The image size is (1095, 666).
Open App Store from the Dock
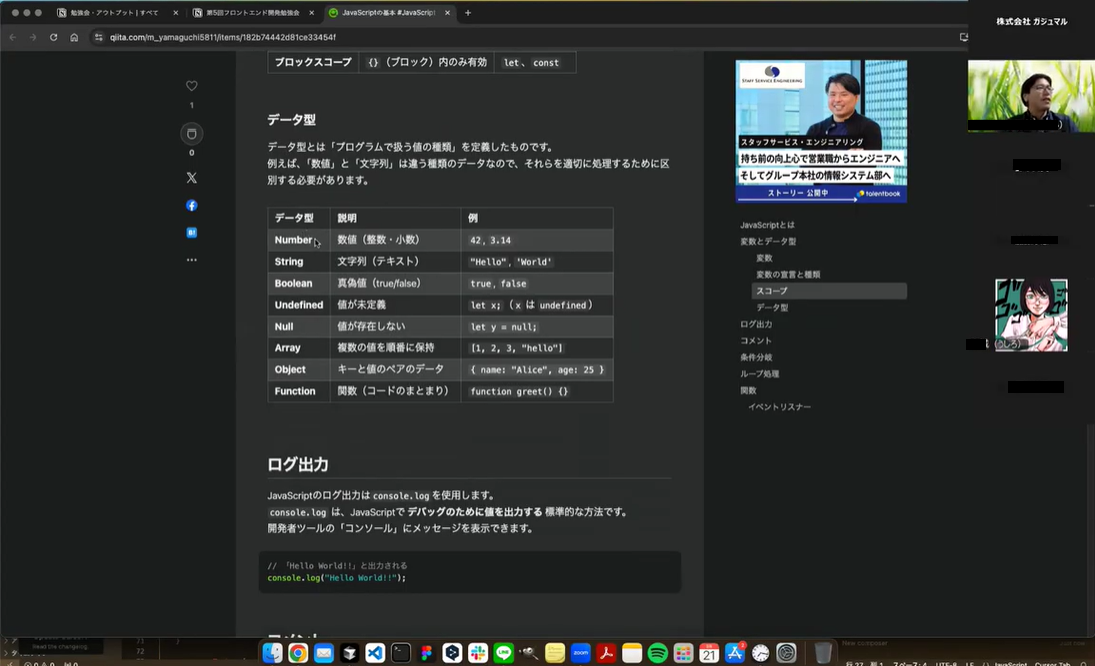[x=735, y=653]
